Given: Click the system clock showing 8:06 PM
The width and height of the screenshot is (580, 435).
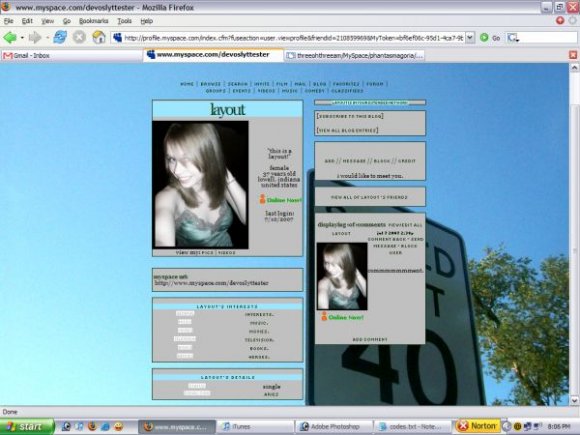Looking at the screenshot, I should coord(559,426).
